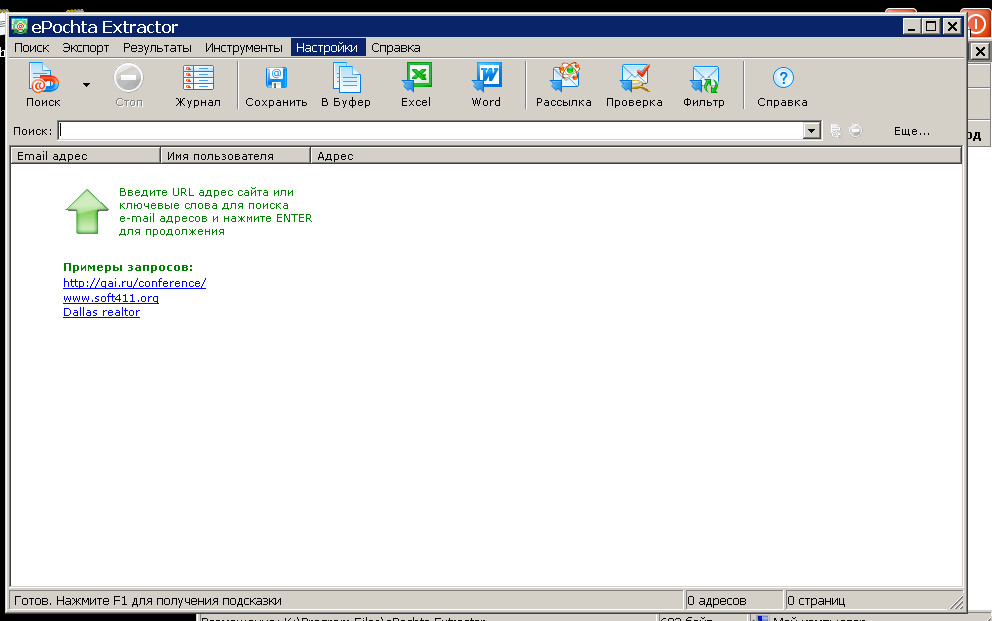Click the small grayed stop icon next to search field

coord(855,131)
